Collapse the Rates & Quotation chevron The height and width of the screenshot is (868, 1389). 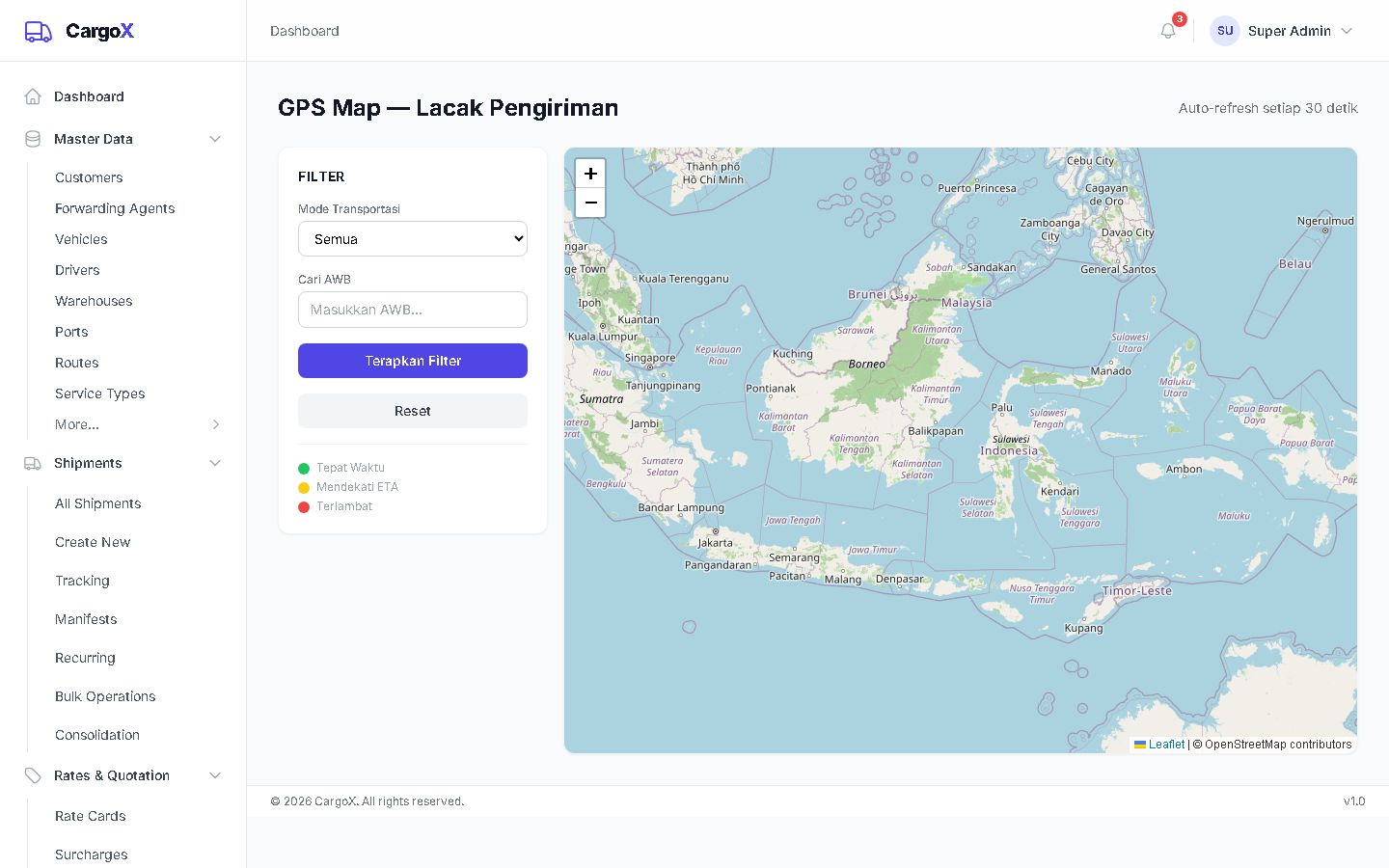coord(215,775)
